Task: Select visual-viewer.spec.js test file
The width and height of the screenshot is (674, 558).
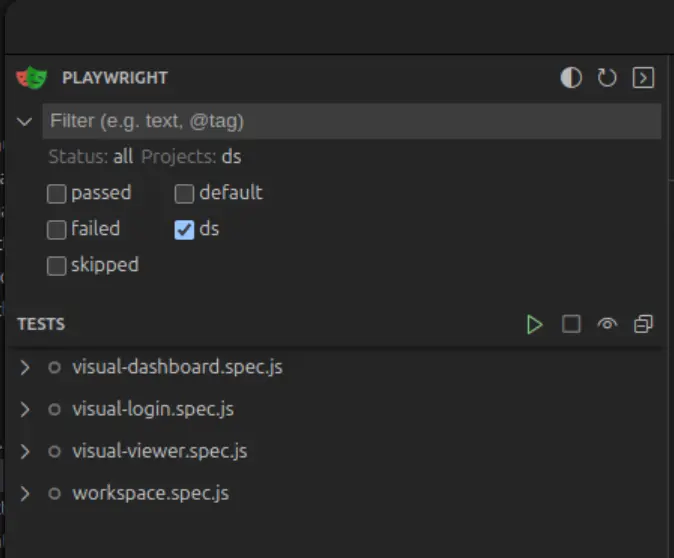Action: click(x=159, y=451)
